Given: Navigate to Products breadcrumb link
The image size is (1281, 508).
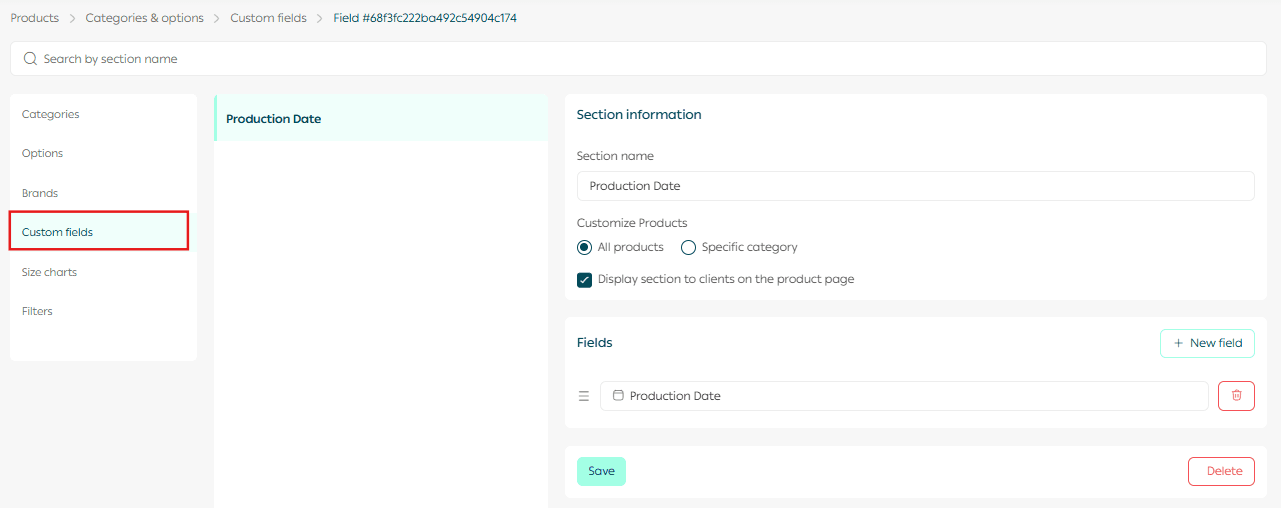Looking at the screenshot, I should (35, 18).
